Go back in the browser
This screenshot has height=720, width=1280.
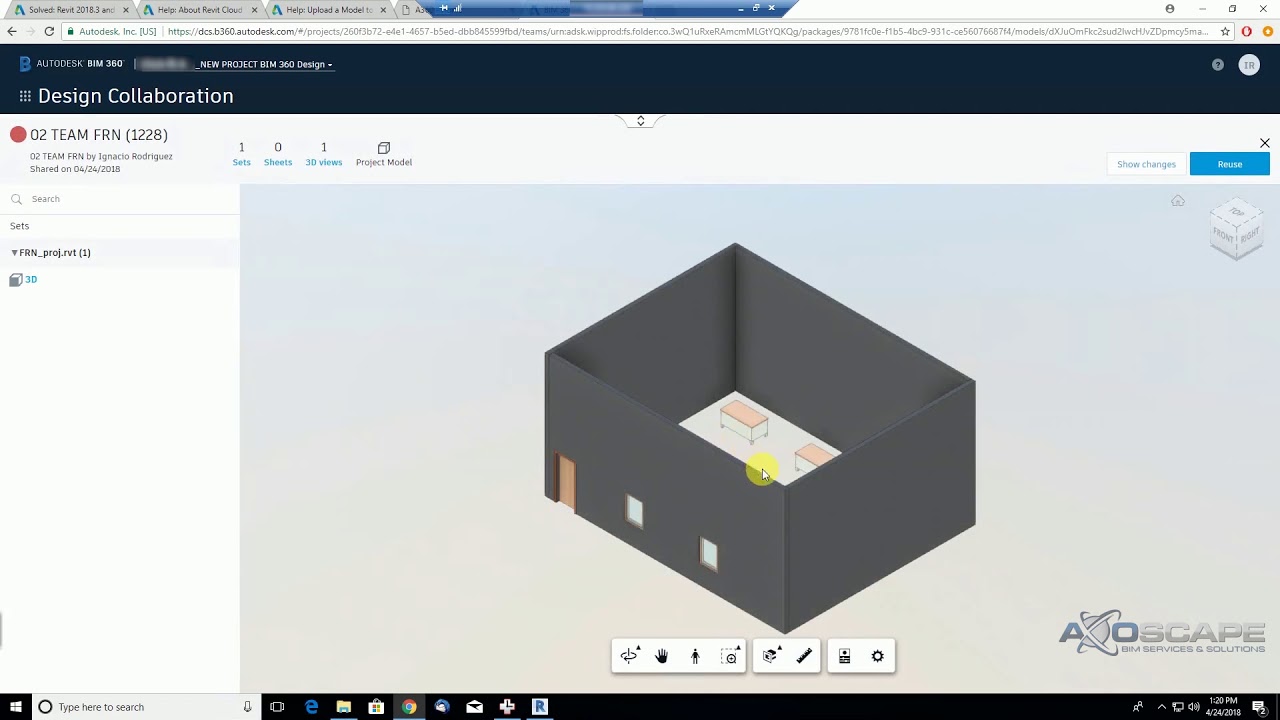point(12,32)
